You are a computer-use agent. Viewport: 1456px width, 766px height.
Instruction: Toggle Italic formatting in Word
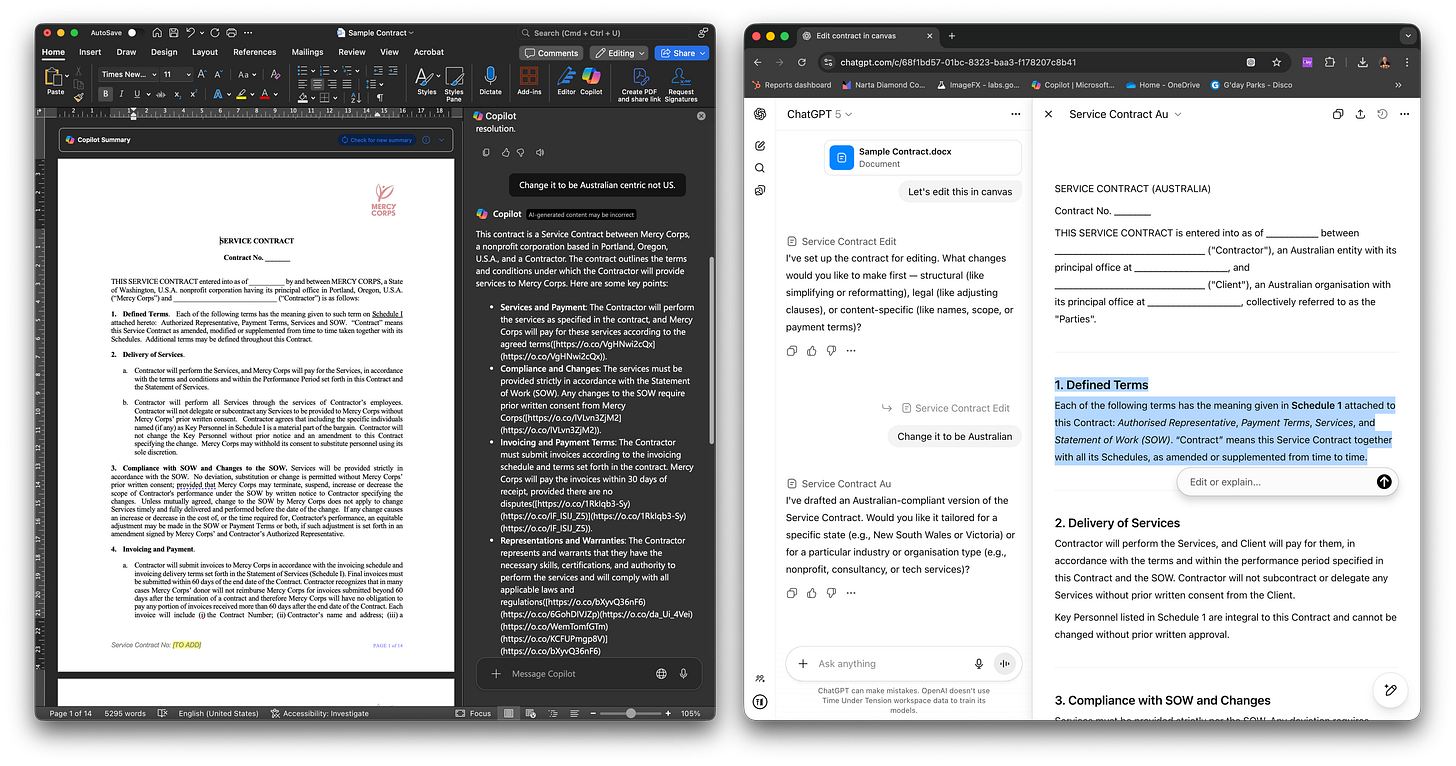pos(123,94)
